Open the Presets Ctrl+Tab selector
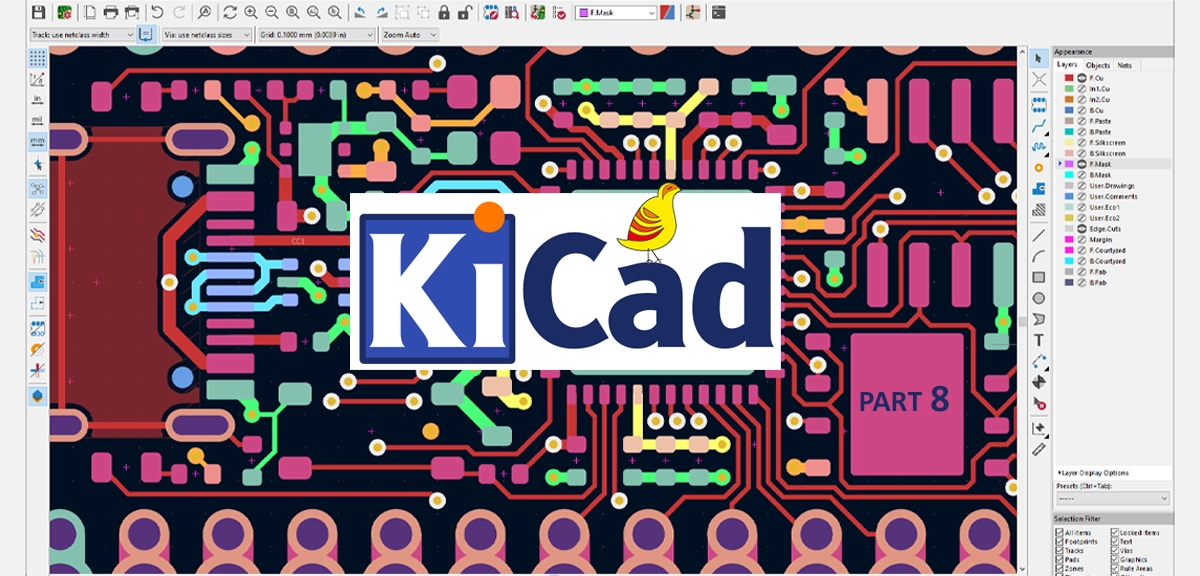 point(1112,498)
